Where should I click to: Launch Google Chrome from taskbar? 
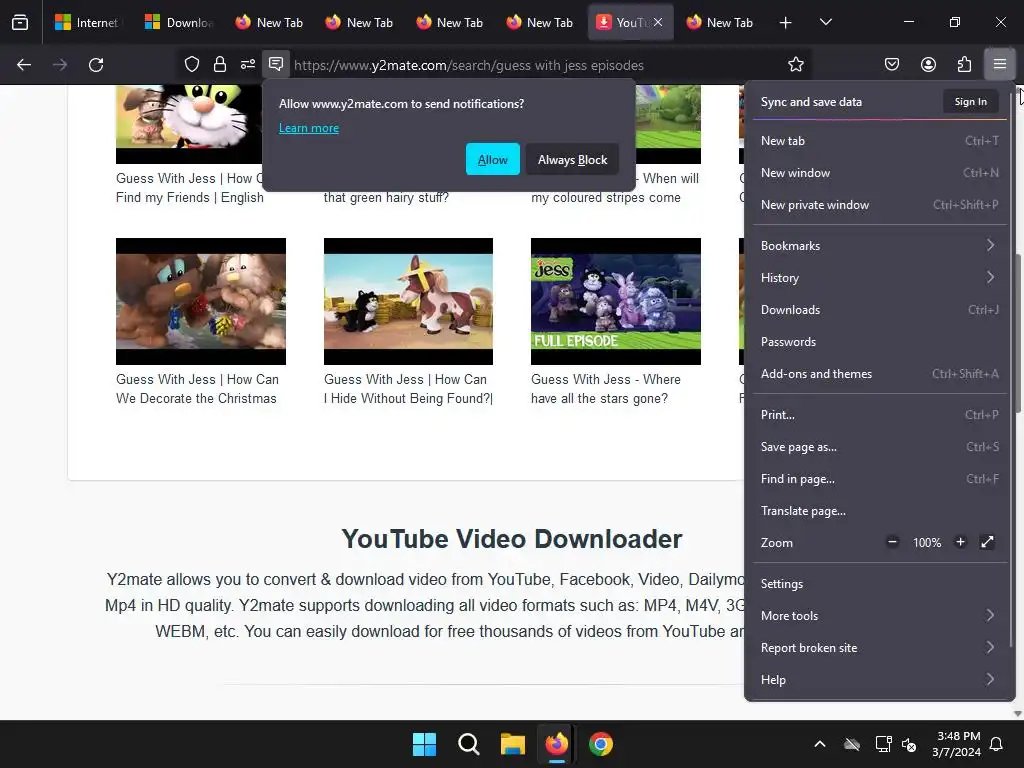click(x=601, y=744)
